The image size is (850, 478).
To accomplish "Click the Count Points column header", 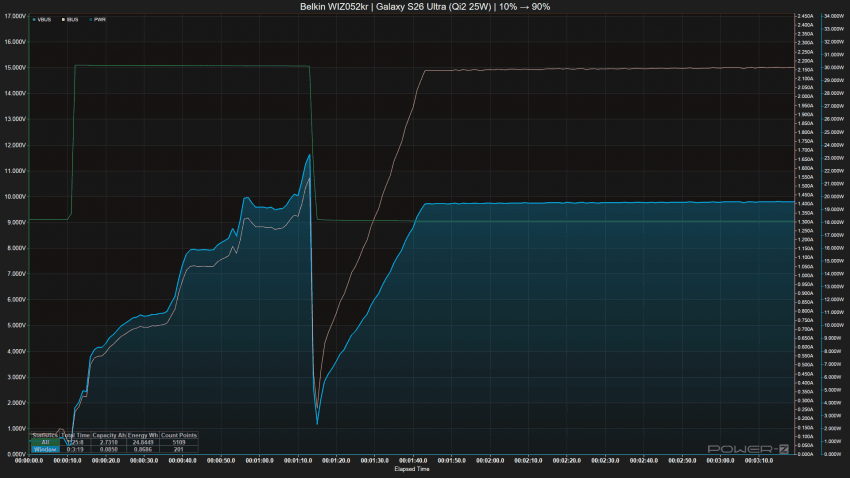I will [179, 435].
